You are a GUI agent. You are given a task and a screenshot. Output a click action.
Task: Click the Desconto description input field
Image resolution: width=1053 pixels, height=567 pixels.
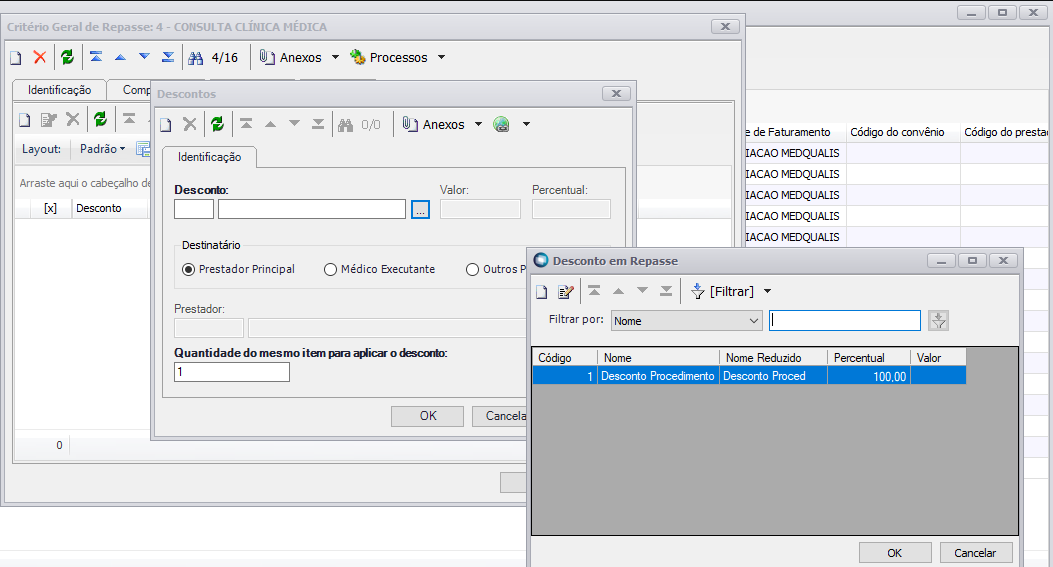312,210
